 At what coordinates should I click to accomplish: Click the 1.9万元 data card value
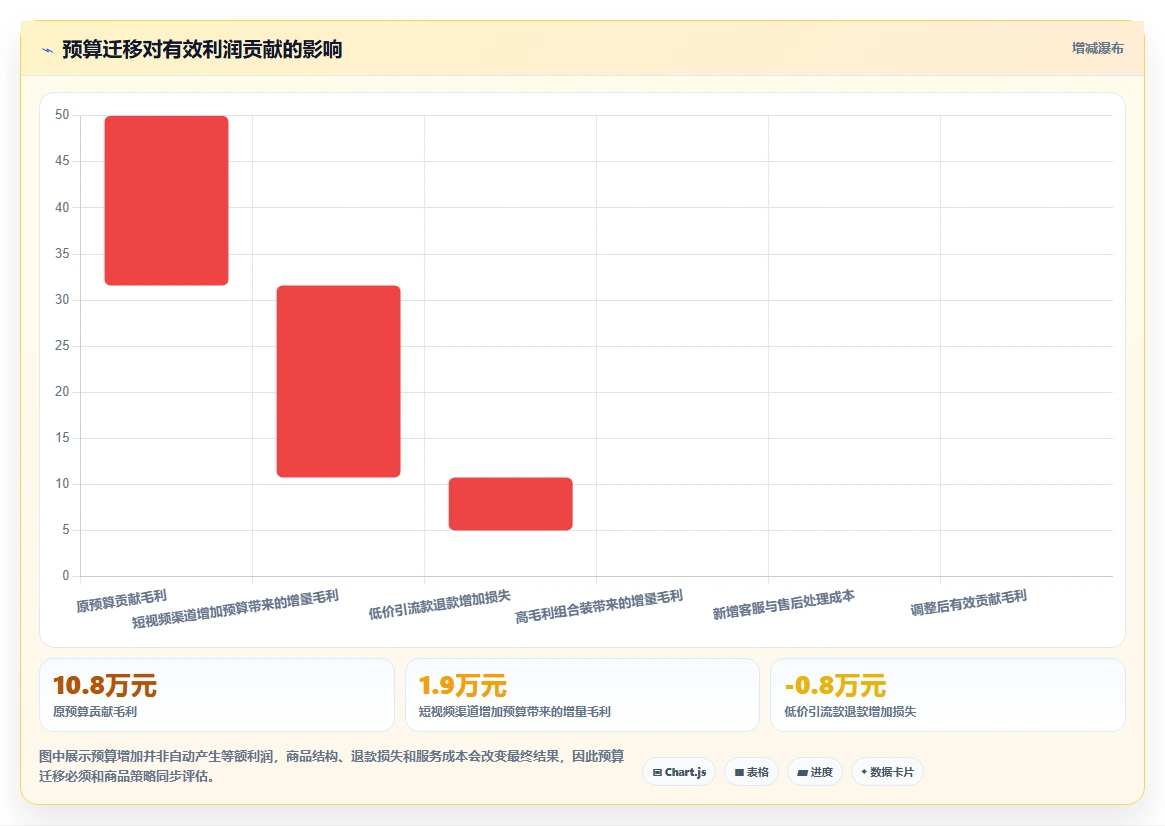point(462,686)
